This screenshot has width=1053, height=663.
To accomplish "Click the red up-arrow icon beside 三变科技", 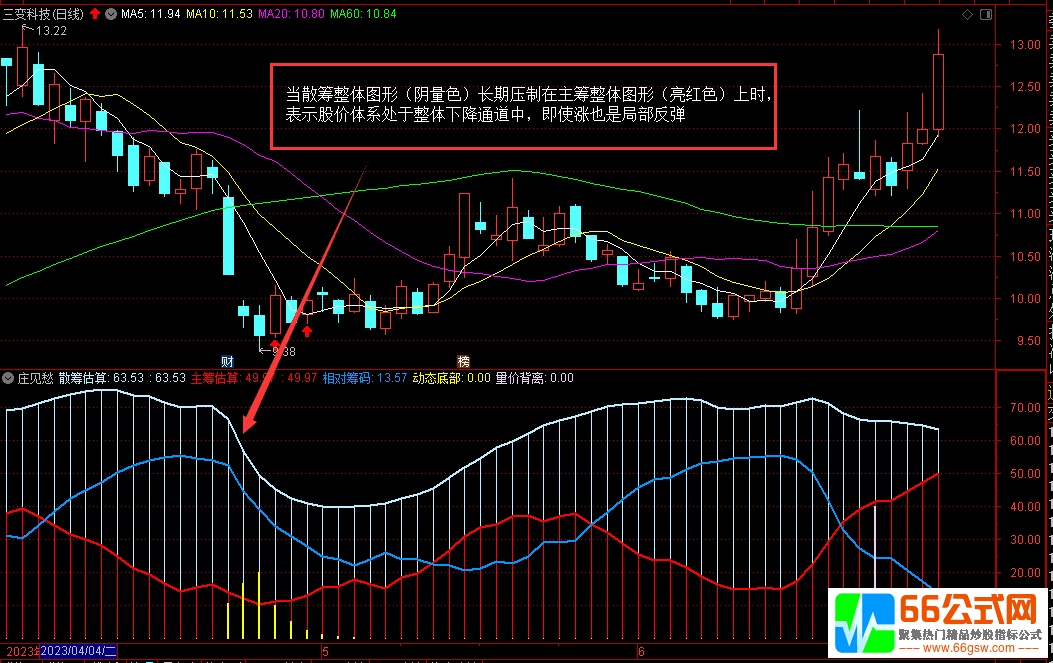I will click(x=95, y=13).
